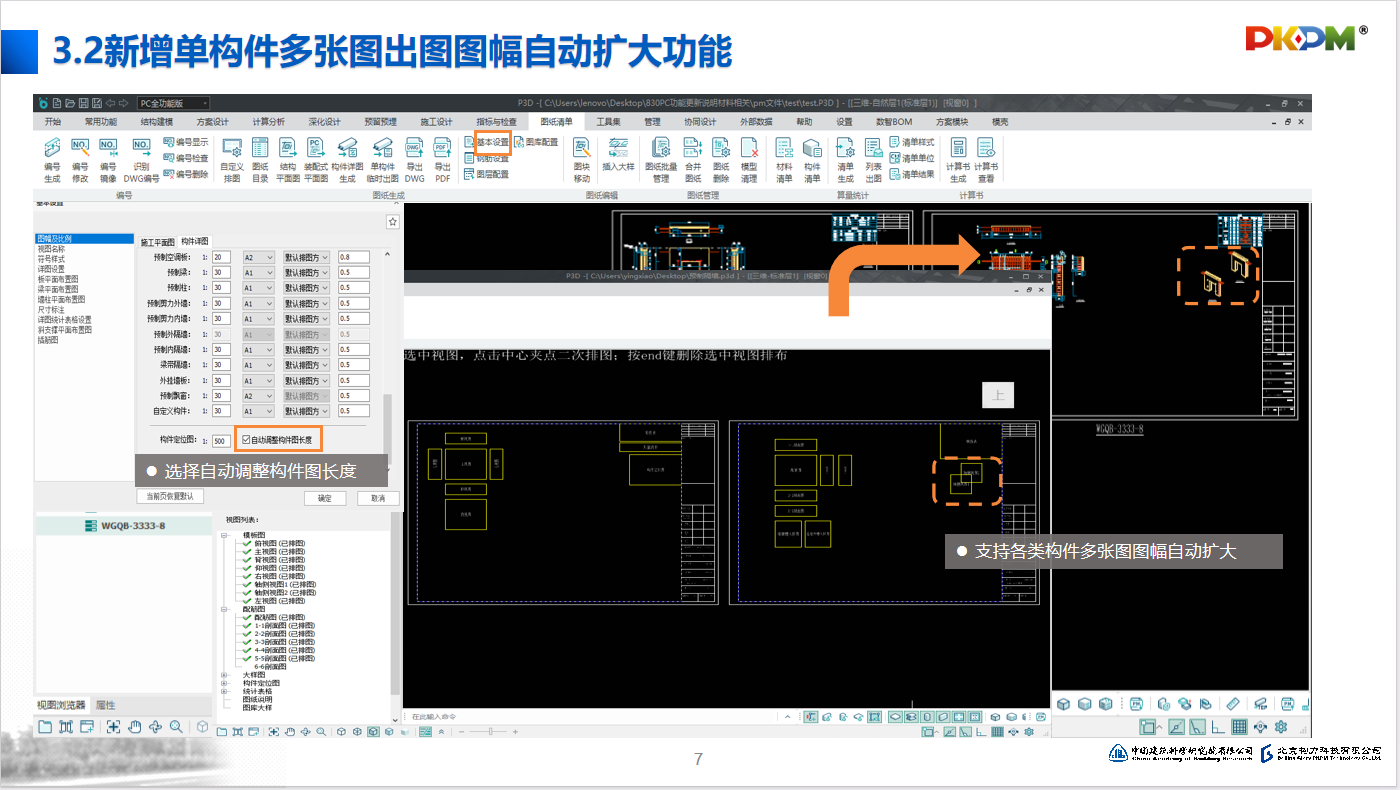The height and width of the screenshot is (790, 1400).
Task: Open the PC全功能版 version dropdown
Action: point(173,103)
